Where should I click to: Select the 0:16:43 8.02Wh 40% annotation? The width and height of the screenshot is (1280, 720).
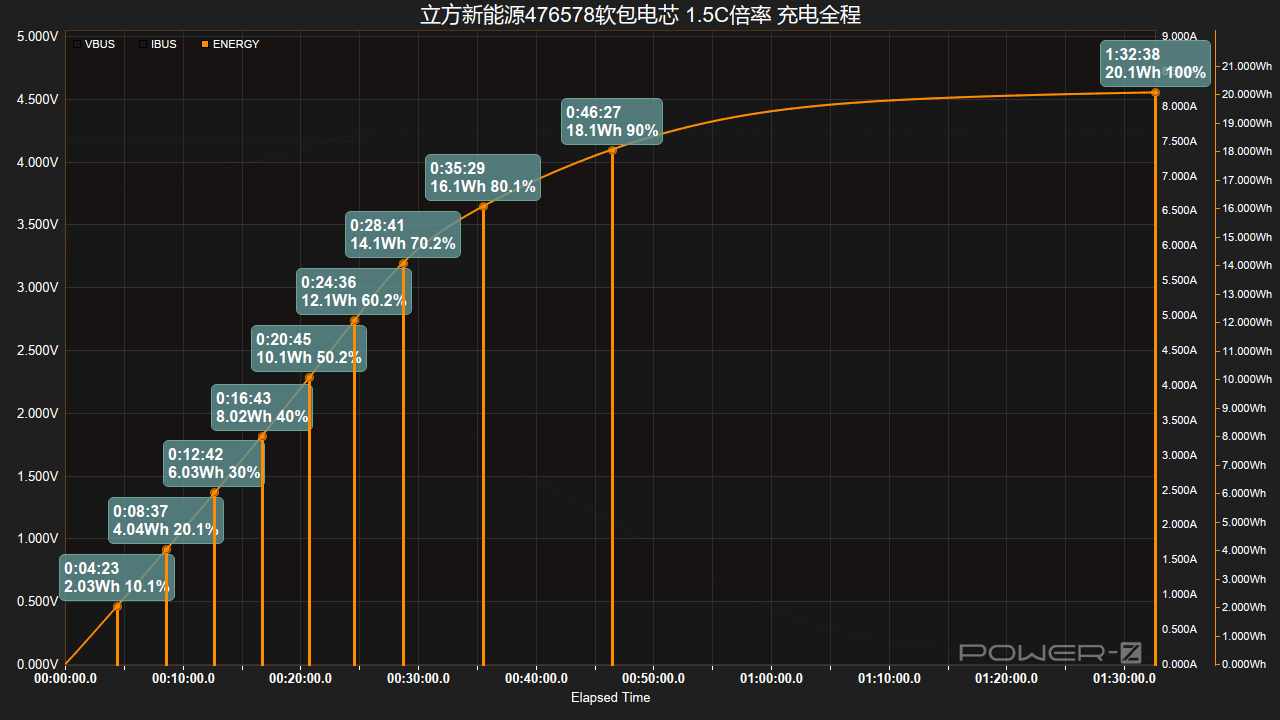click(262, 407)
